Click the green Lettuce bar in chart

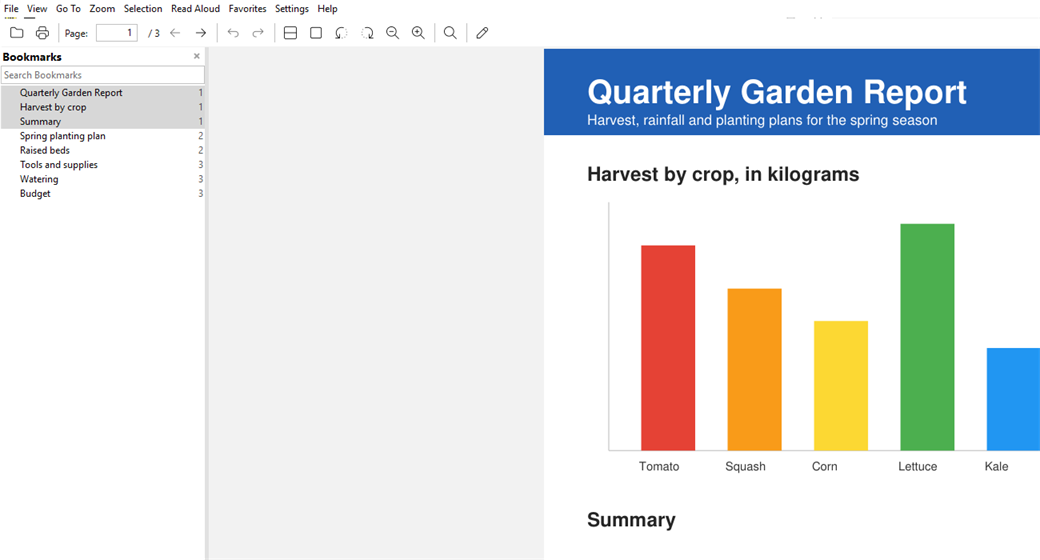coord(927,337)
